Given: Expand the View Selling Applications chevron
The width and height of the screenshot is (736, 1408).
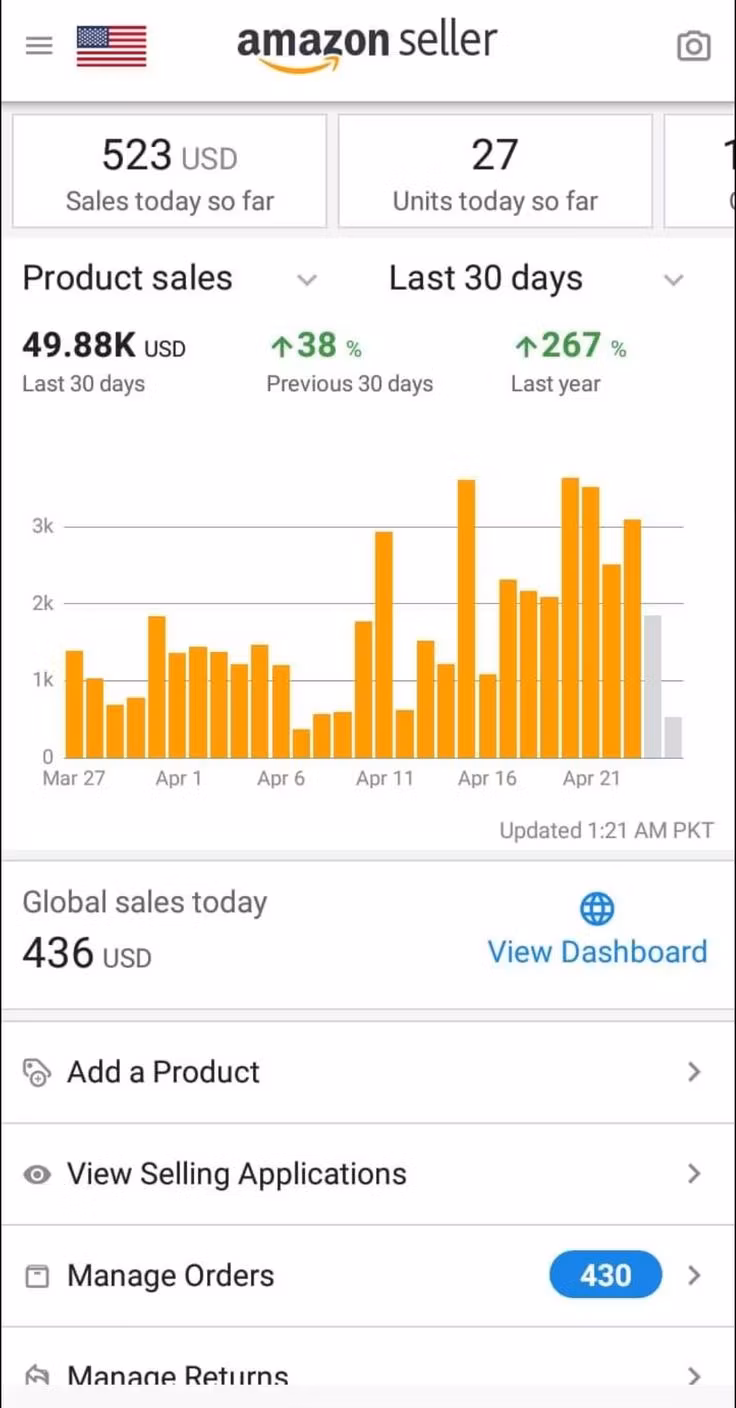Looking at the screenshot, I should click(x=694, y=1174).
